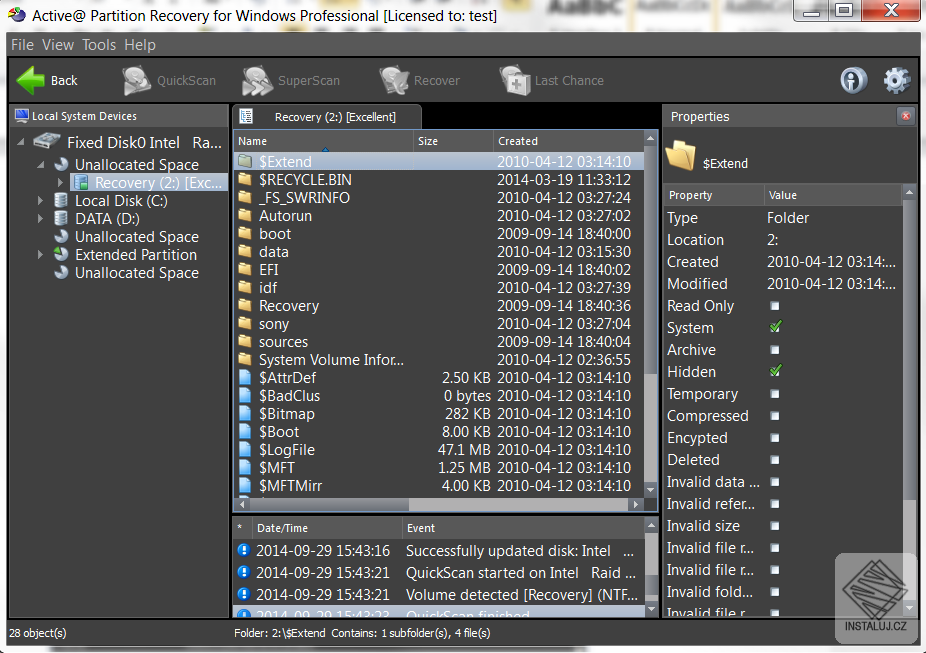
Task: Toggle the Deleted checkbox
Action: coord(775,460)
